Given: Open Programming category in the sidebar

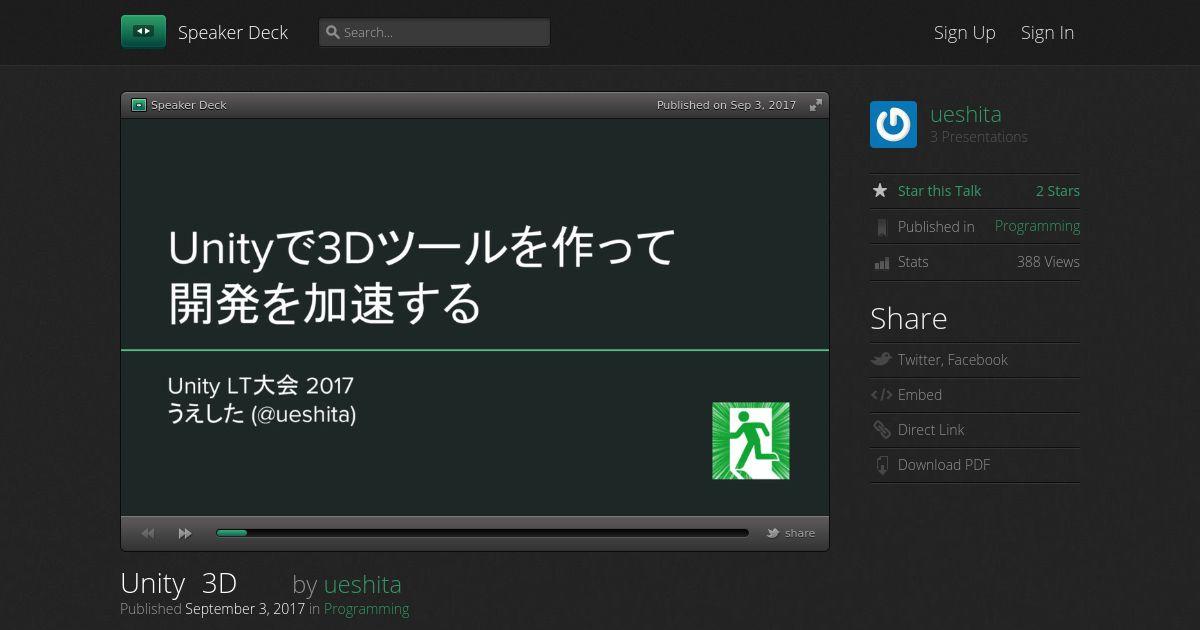Looking at the screenshot, I should [x=1037, y=226].
